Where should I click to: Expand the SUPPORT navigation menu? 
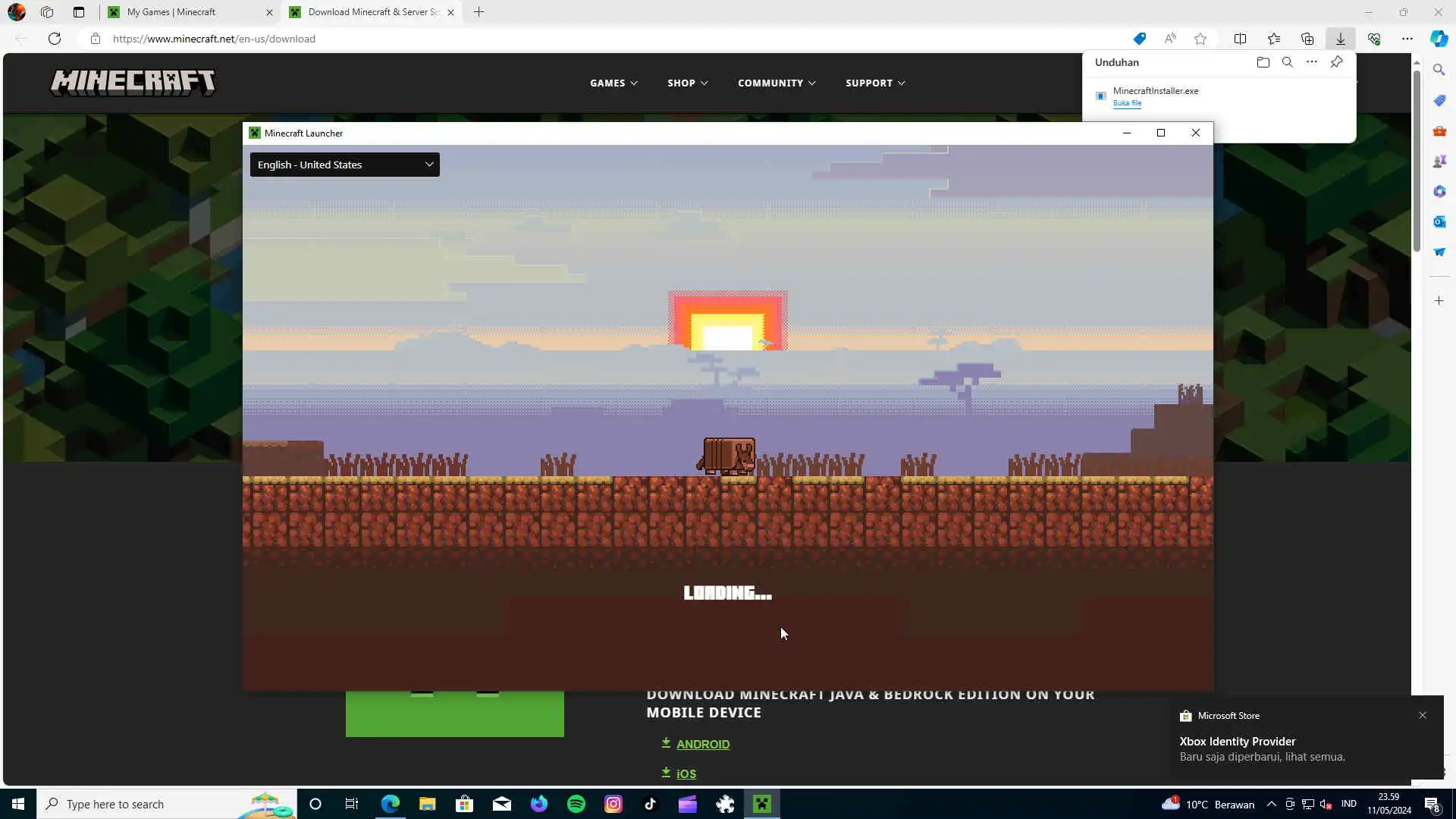coord(874,83)
